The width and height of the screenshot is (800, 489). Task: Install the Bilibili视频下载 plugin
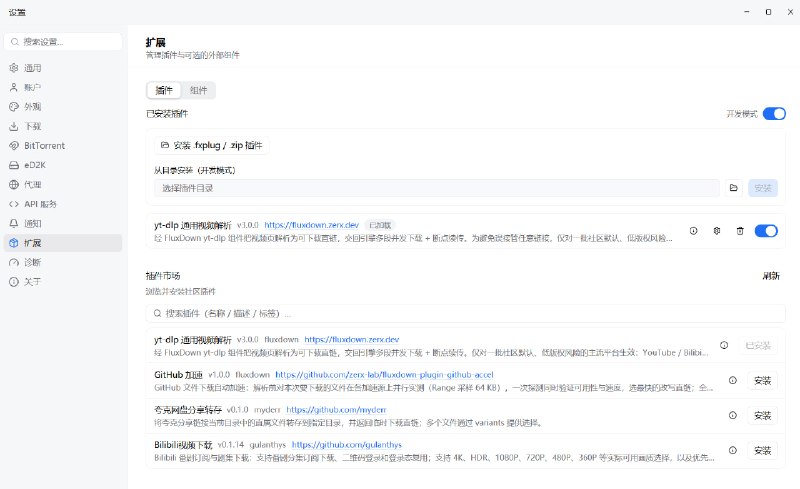coord(762,450)
